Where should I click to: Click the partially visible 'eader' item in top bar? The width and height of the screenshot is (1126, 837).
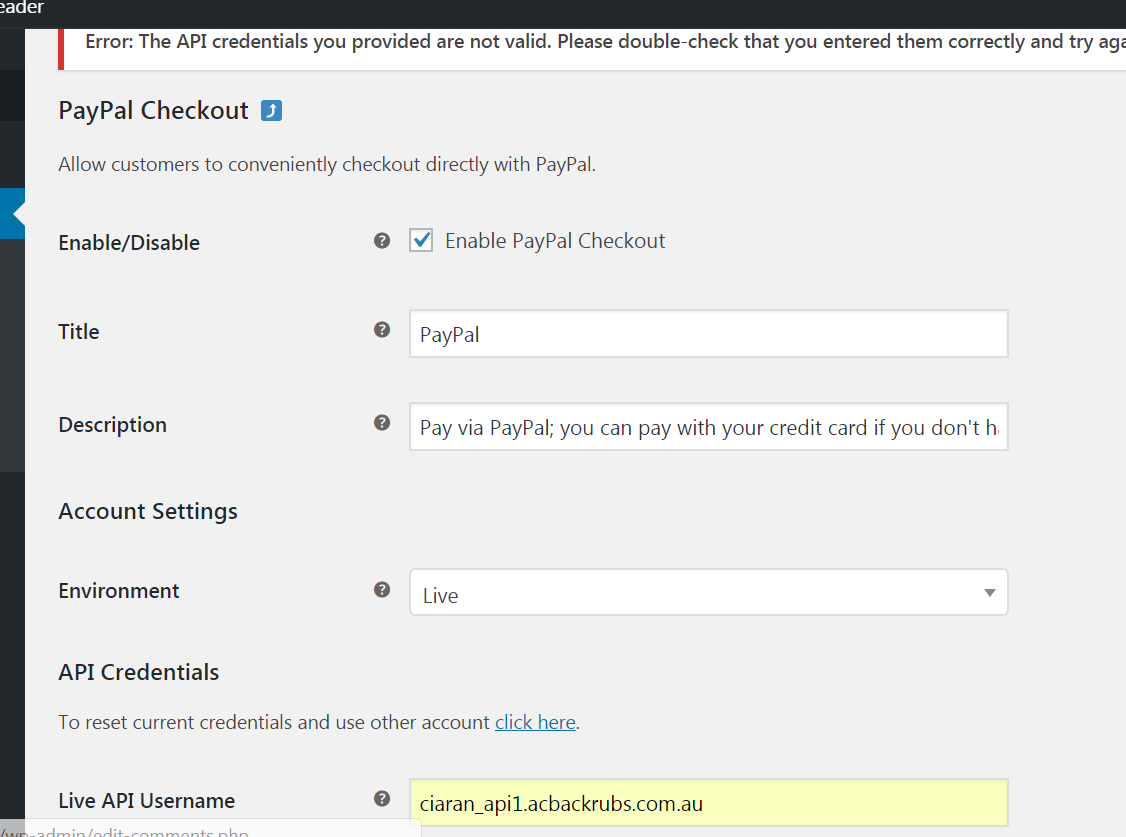tap(22, 8)
